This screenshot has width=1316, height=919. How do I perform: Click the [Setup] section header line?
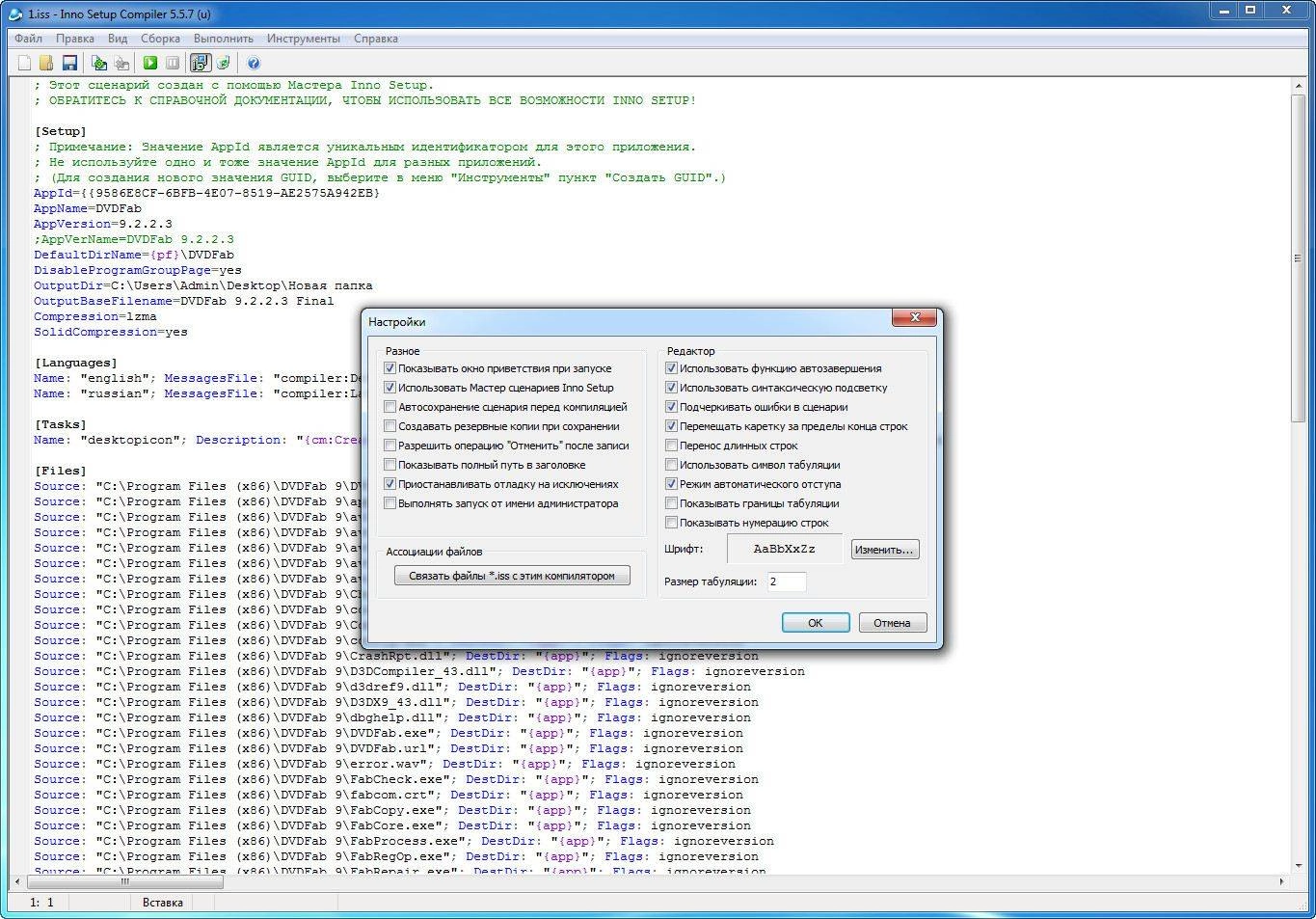61,131
